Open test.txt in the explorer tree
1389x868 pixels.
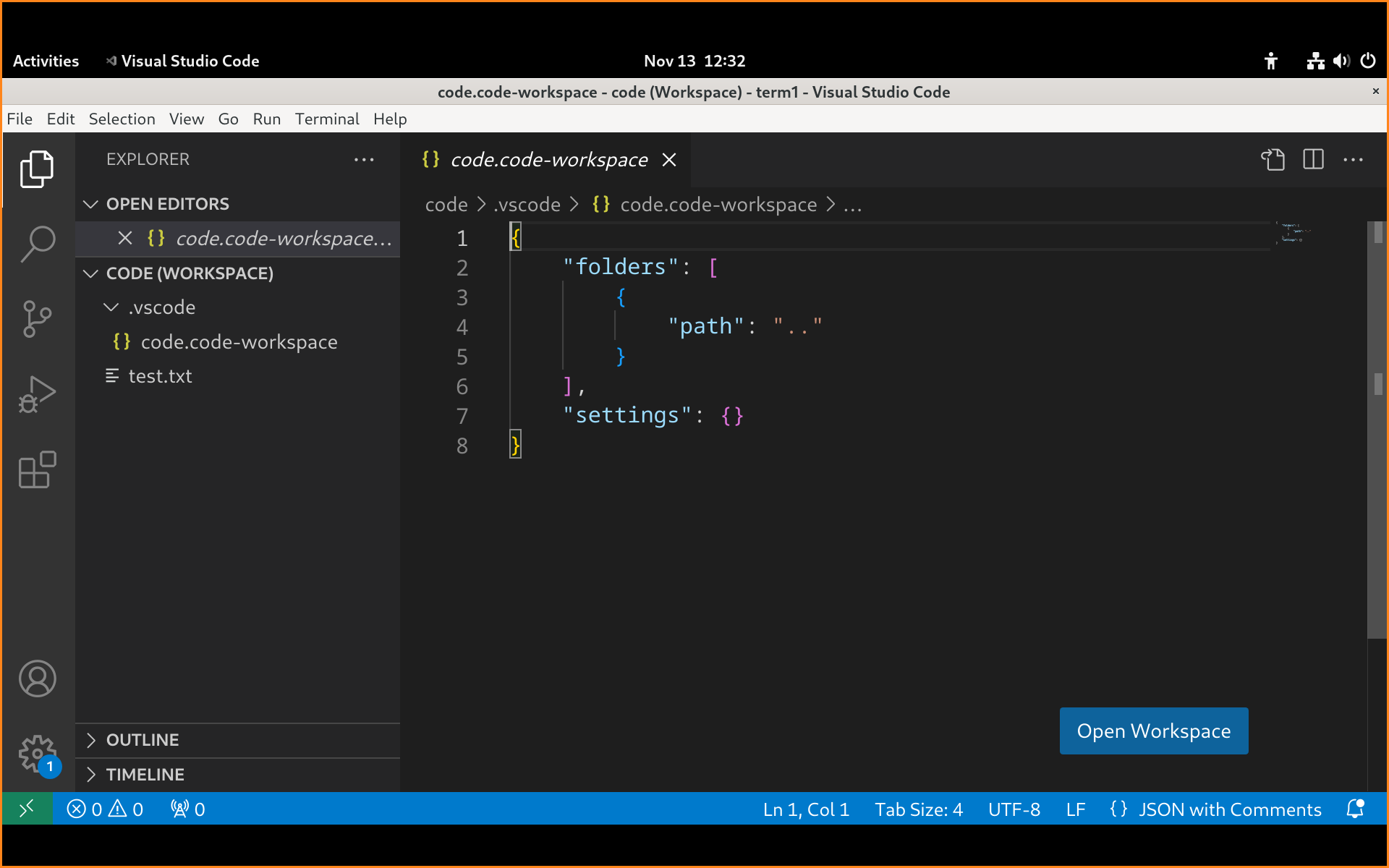[160, 376]
